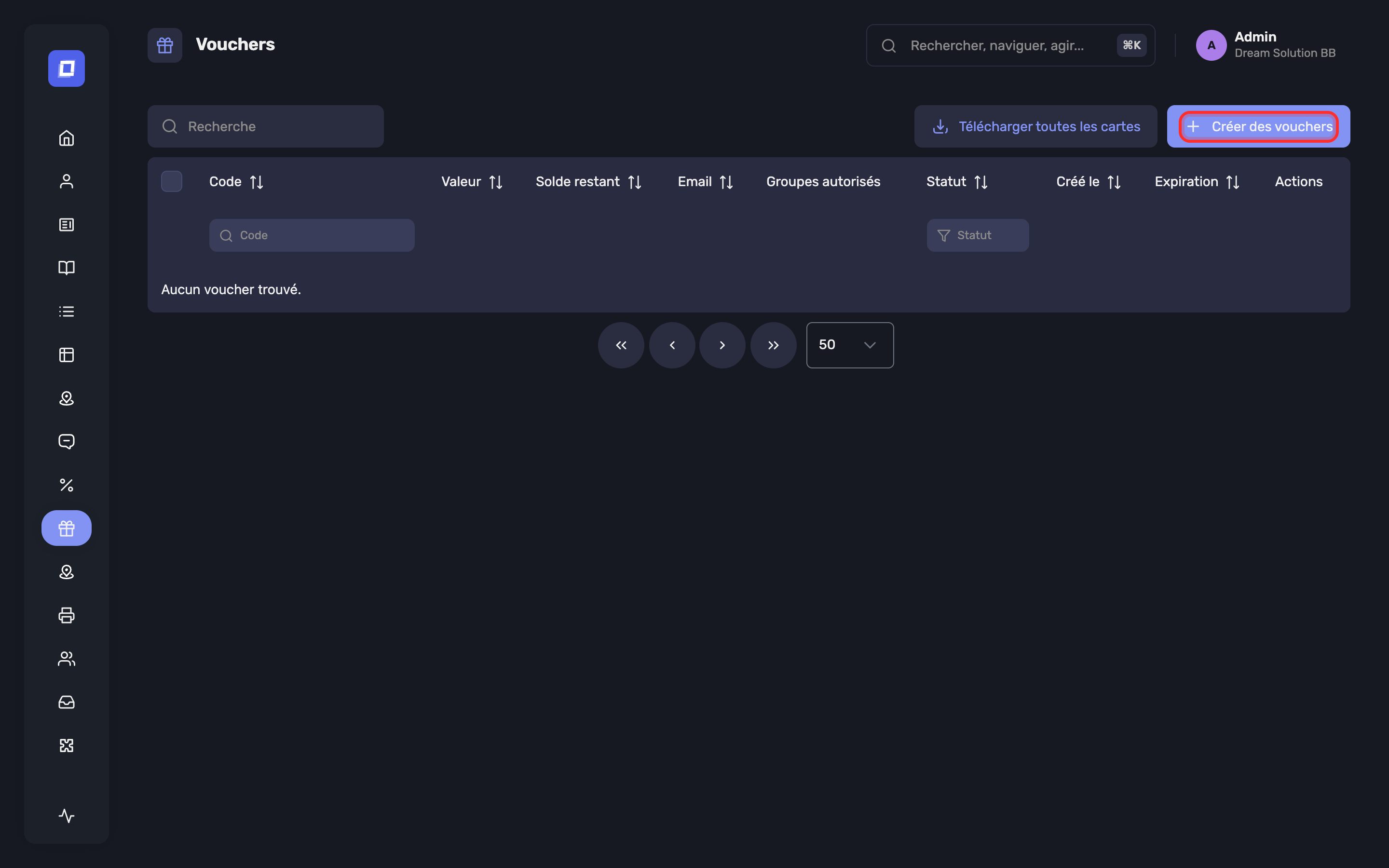This screenshot has height=868, width=1389.
Task: Sort table by Email column
Action: [x=727, y=182]
